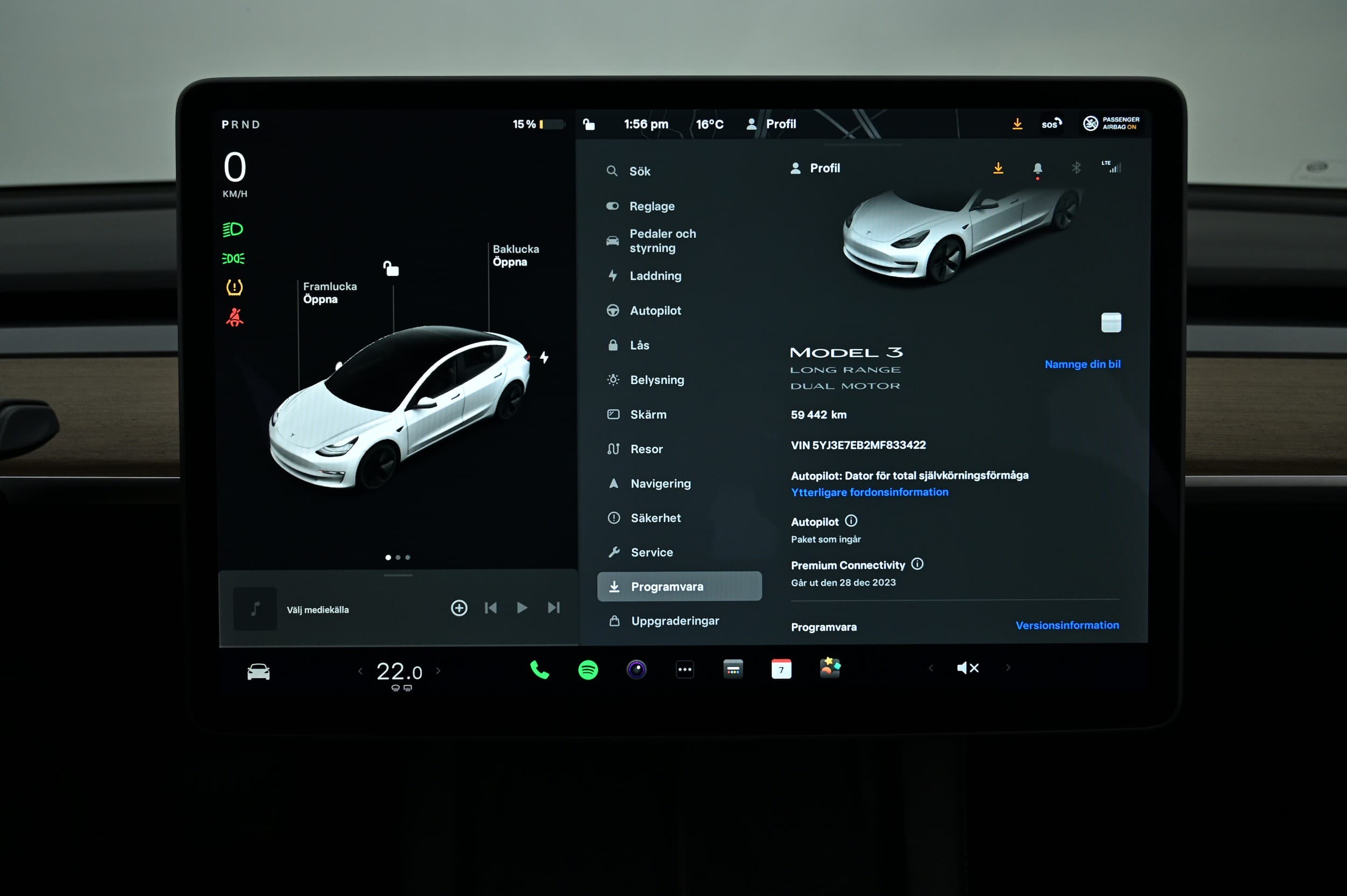Screen dimensions: 1347x896
Task: Open the energy card app
Action: tap(733, 669)
